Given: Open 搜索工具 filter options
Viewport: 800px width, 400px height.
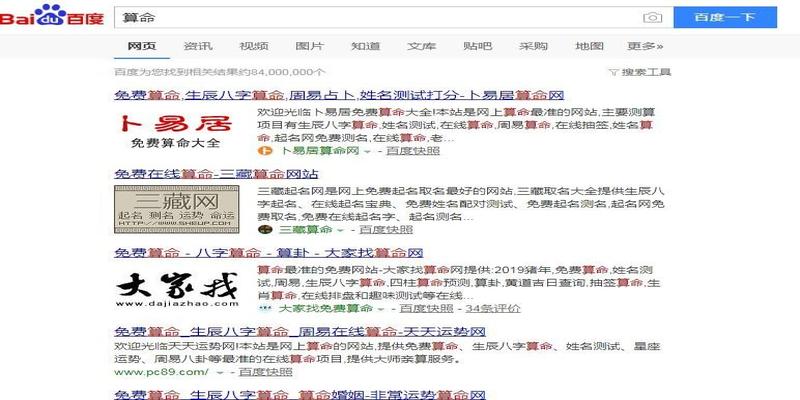Looking at the screenshot, I should [x=640, y=72].
